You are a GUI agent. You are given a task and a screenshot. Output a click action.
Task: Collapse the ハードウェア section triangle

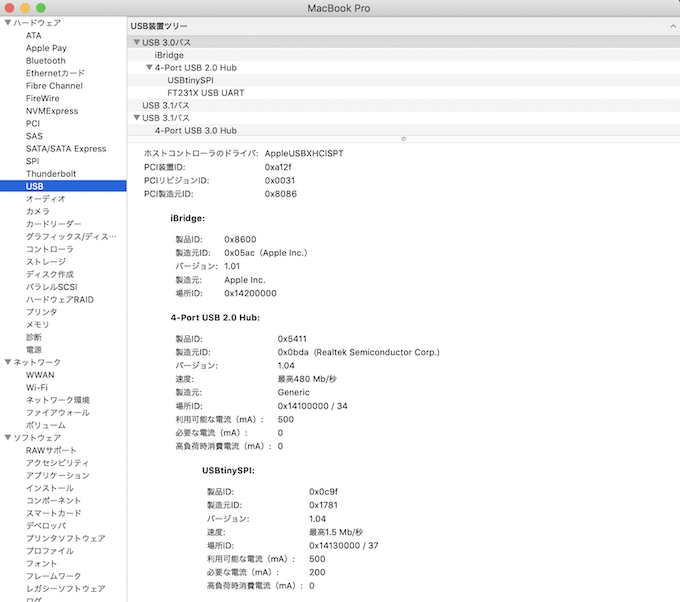click(x=7, y=23)
